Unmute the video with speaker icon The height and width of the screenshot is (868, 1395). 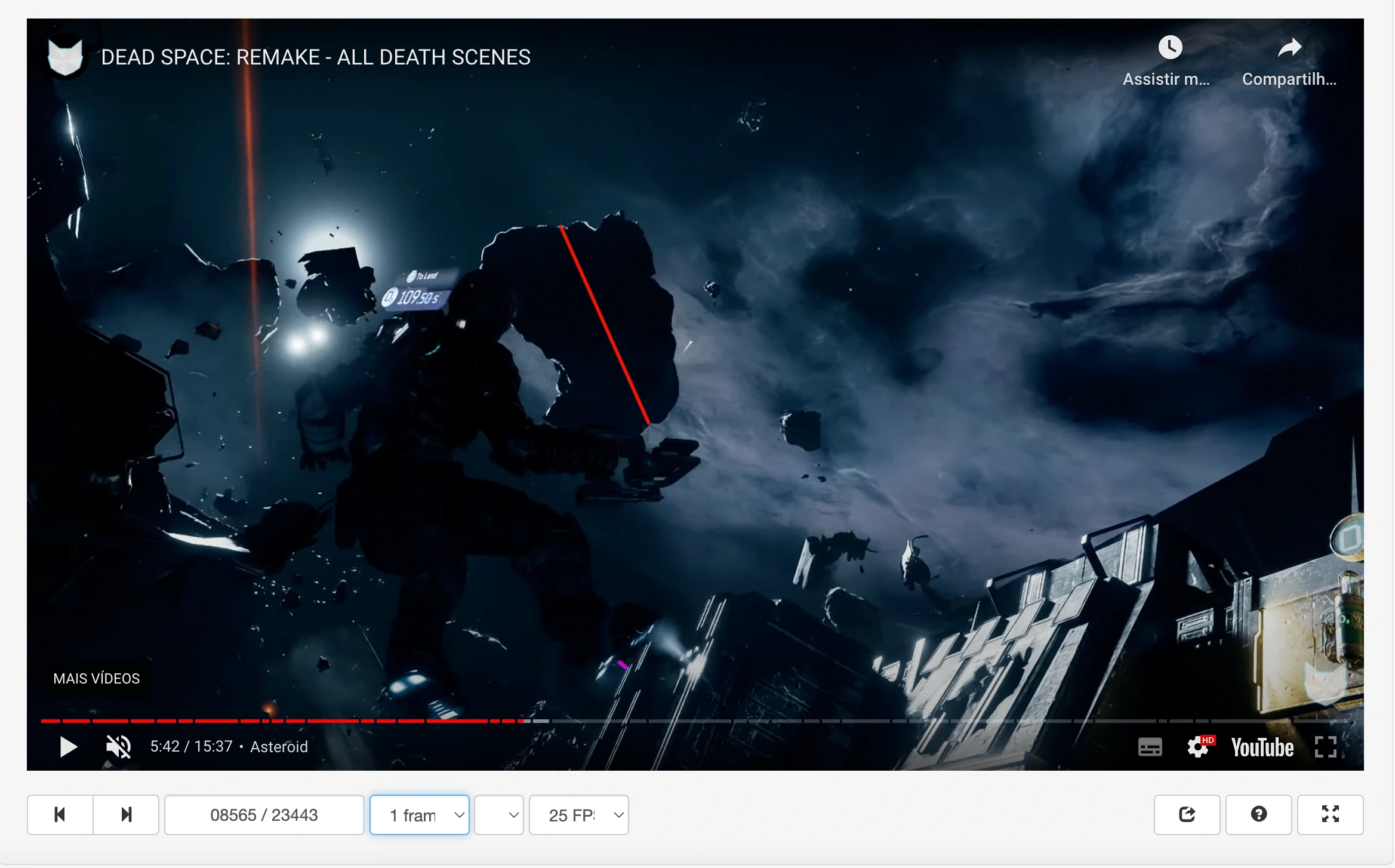pyautogui.click(x=118, y=747)
